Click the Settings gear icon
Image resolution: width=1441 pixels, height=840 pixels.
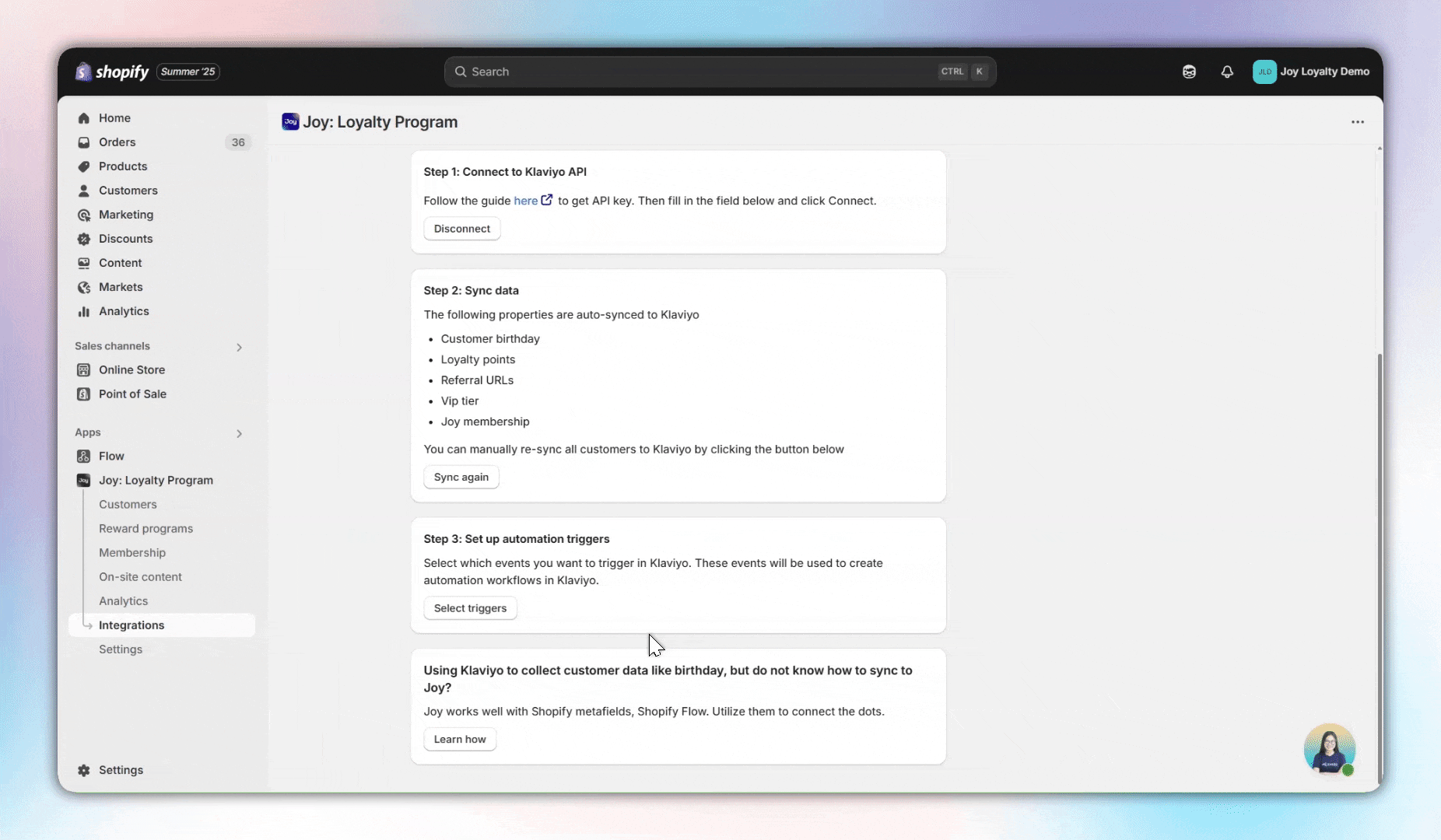pos(84,770)
